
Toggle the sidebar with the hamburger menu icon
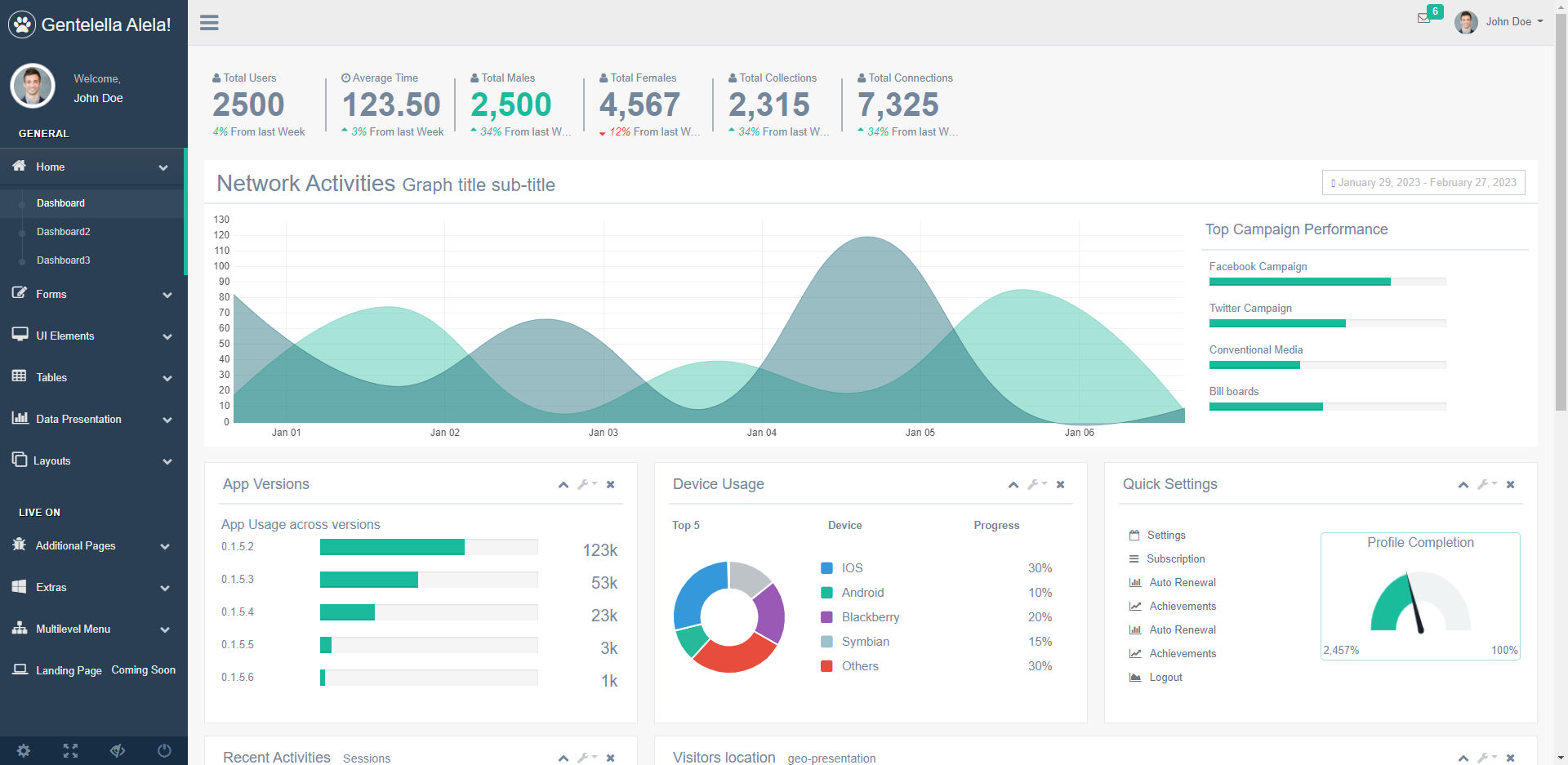(209, 23)
